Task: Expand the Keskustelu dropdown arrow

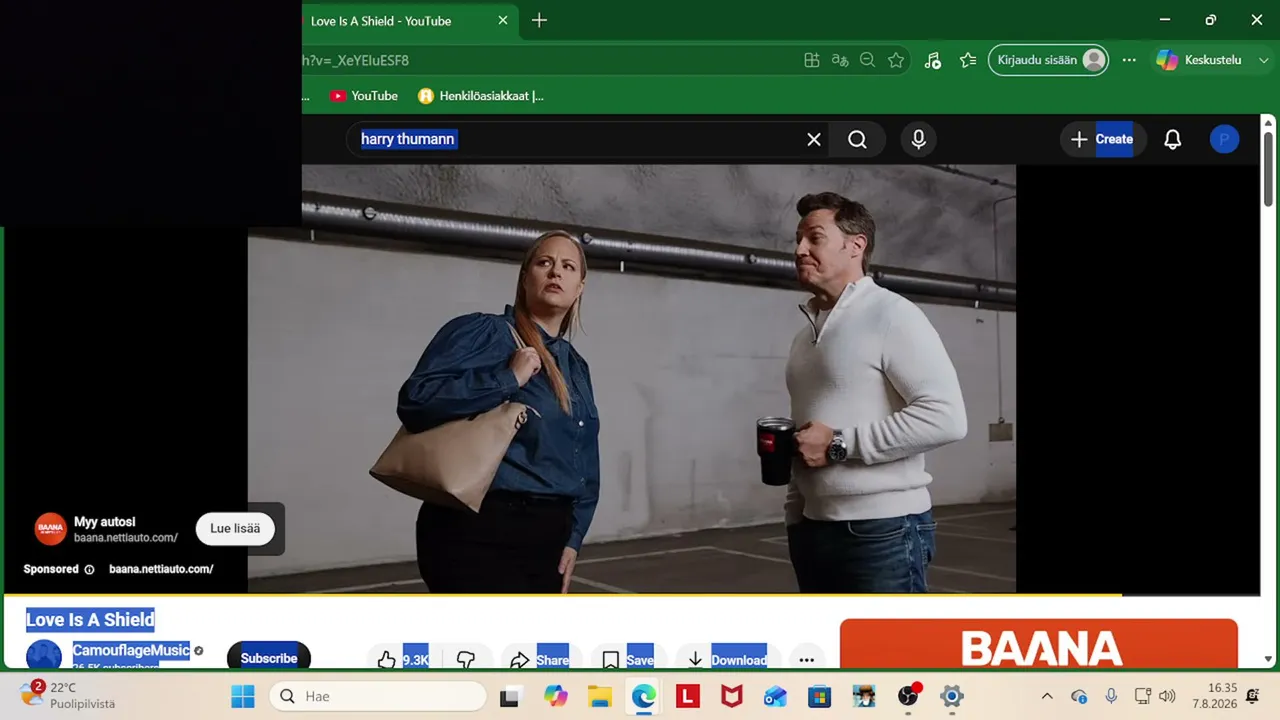Action: click(x=1264, y=60)
